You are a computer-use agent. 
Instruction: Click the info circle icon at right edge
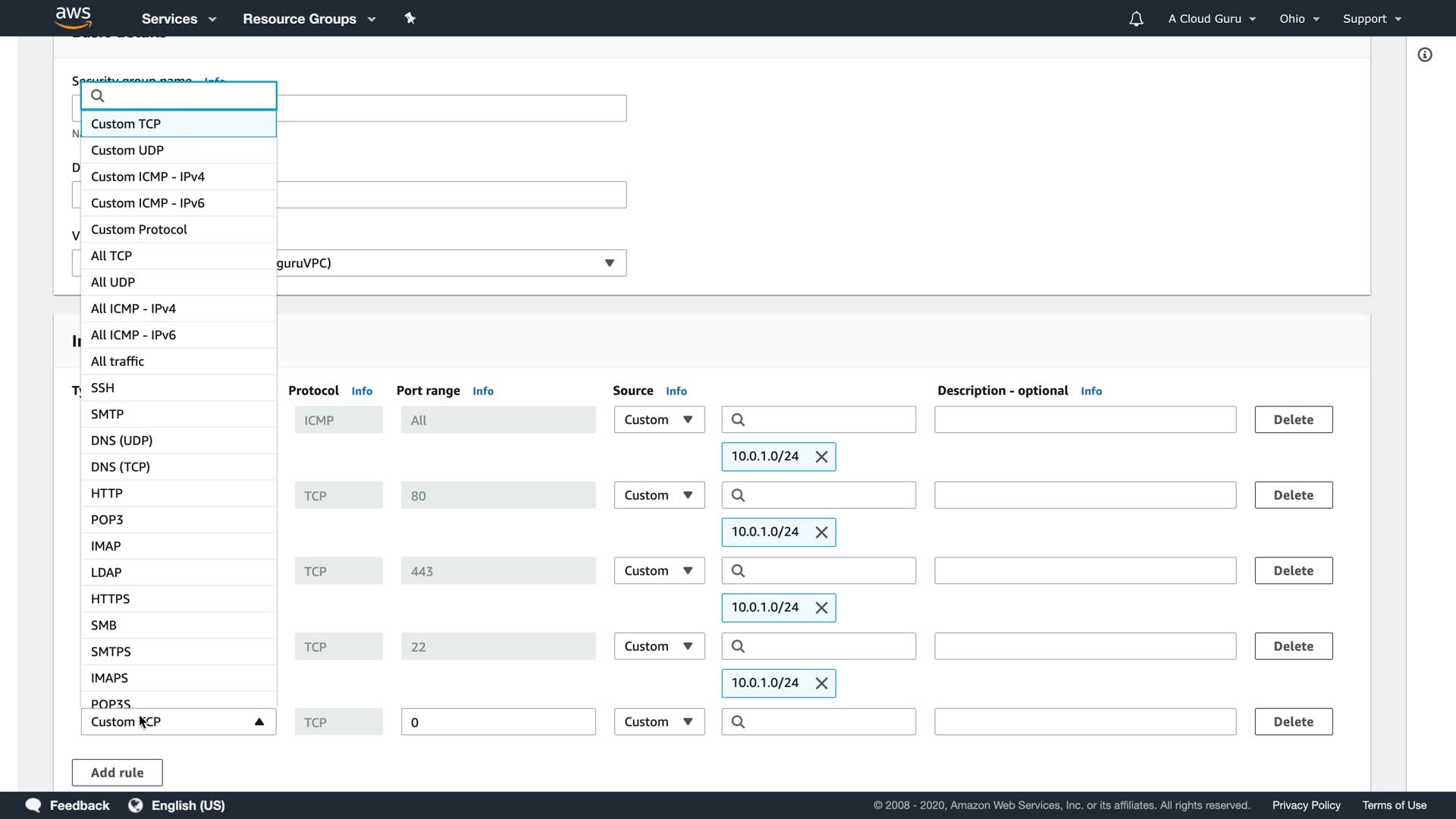1425,55
